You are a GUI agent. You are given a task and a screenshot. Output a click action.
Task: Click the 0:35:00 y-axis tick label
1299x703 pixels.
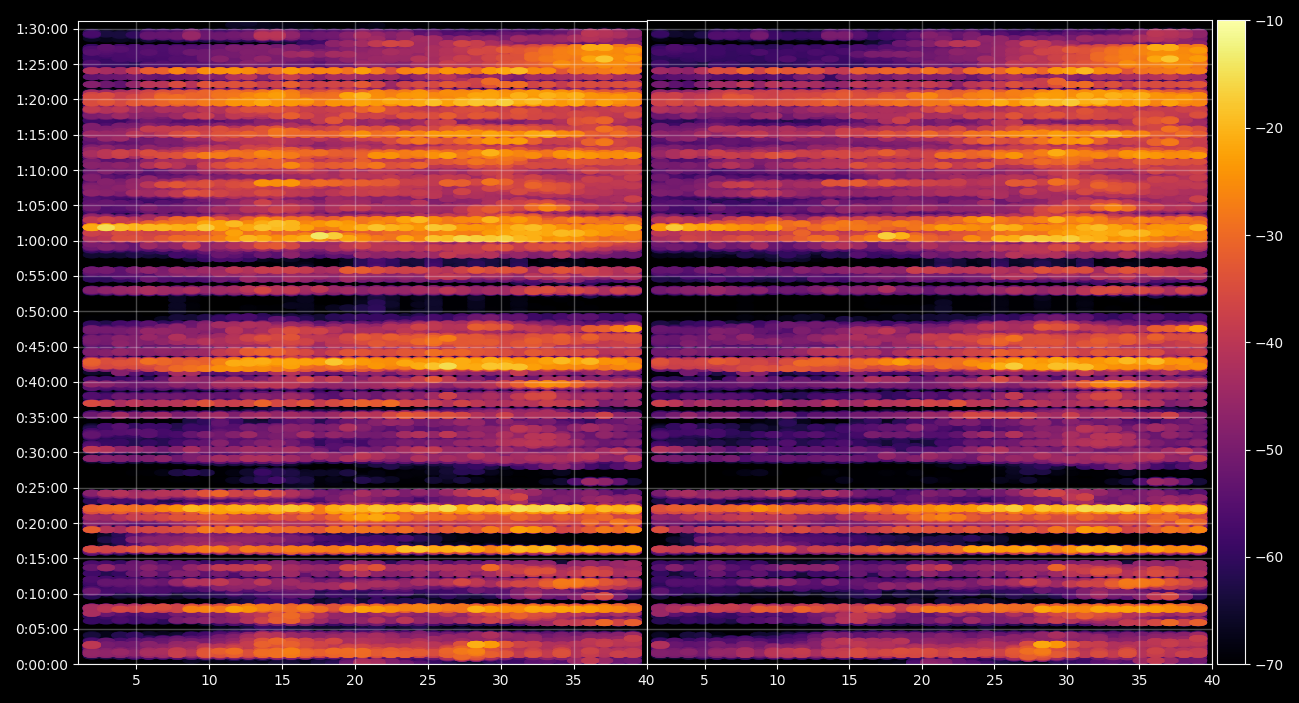click(x=42, y=418)
